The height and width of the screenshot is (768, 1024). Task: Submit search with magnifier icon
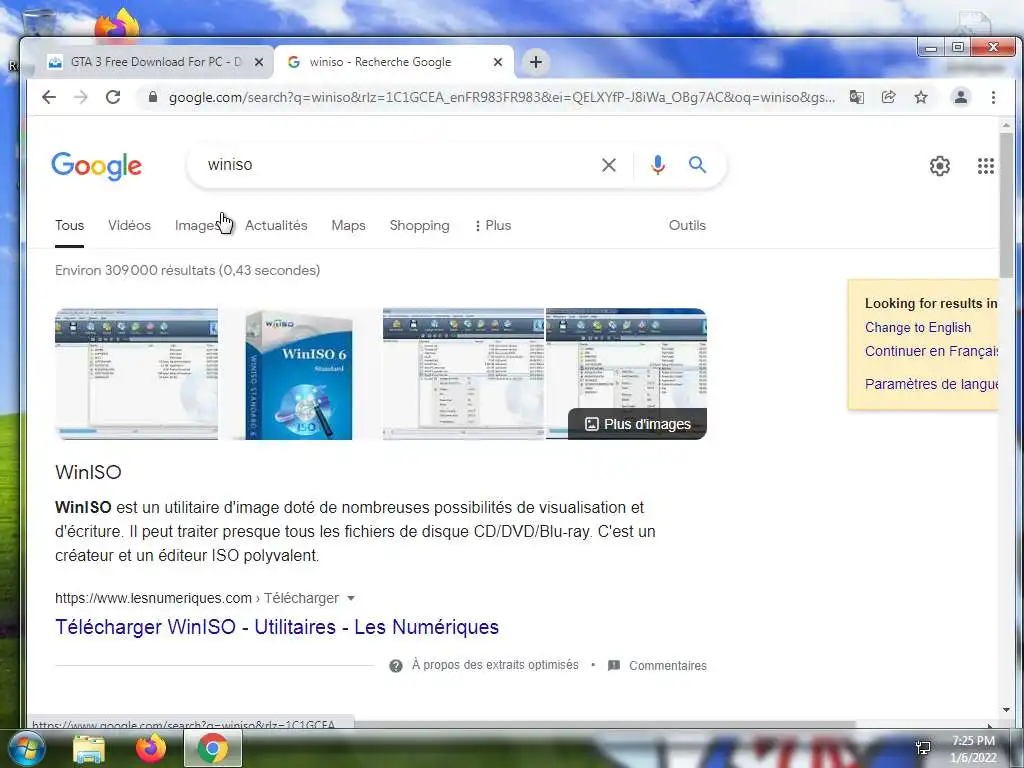(697, 165)
